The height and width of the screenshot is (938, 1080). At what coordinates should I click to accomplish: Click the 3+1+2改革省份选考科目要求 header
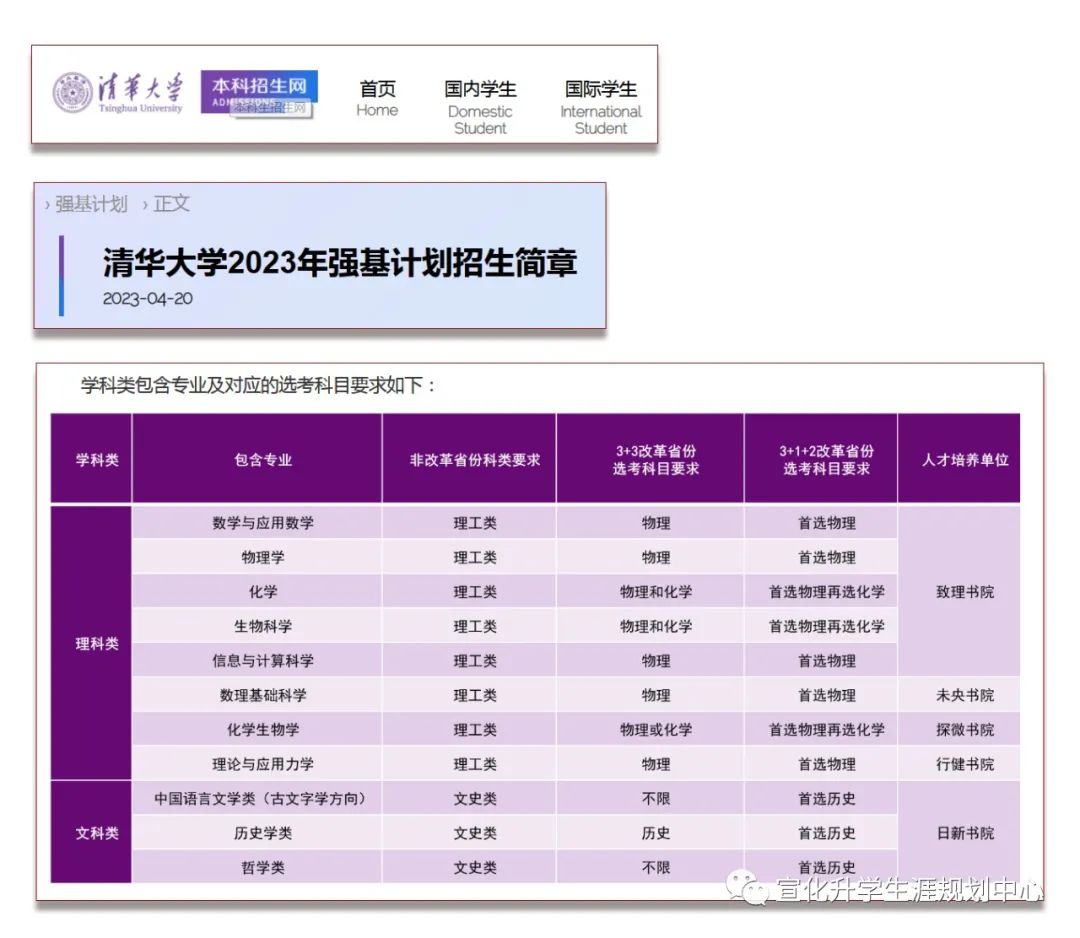(x=821, y=459)
